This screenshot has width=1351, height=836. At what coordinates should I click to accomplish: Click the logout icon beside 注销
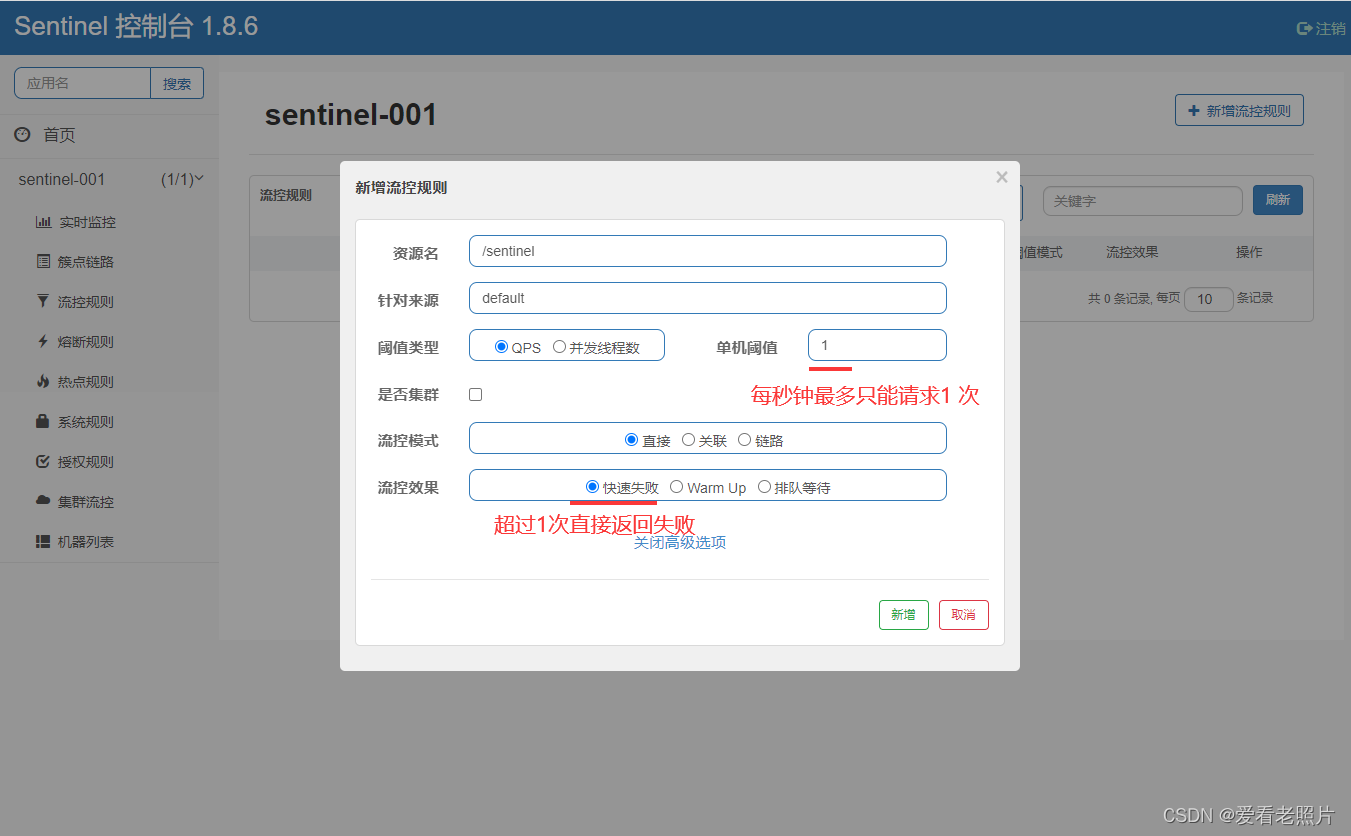(x=1304, y=29)
